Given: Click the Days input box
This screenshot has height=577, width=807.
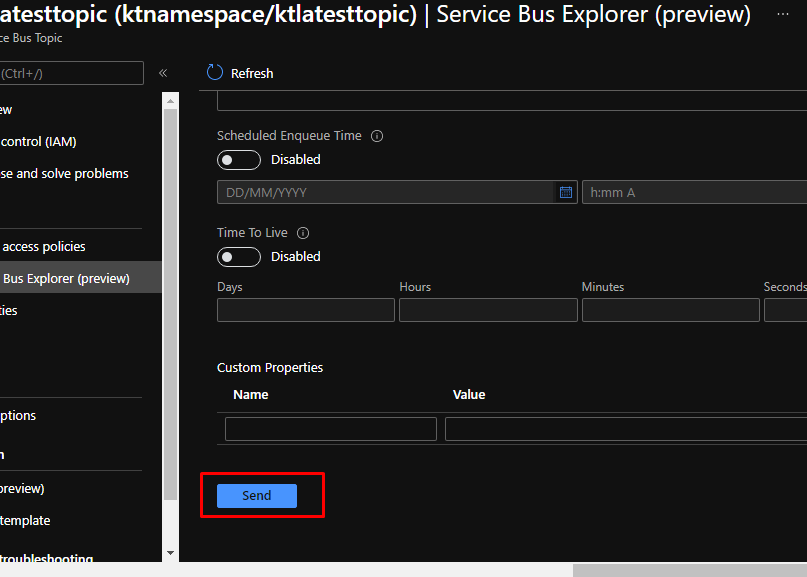Looking at the screenshot, I should pyautogui.click(x=305, y=310).
